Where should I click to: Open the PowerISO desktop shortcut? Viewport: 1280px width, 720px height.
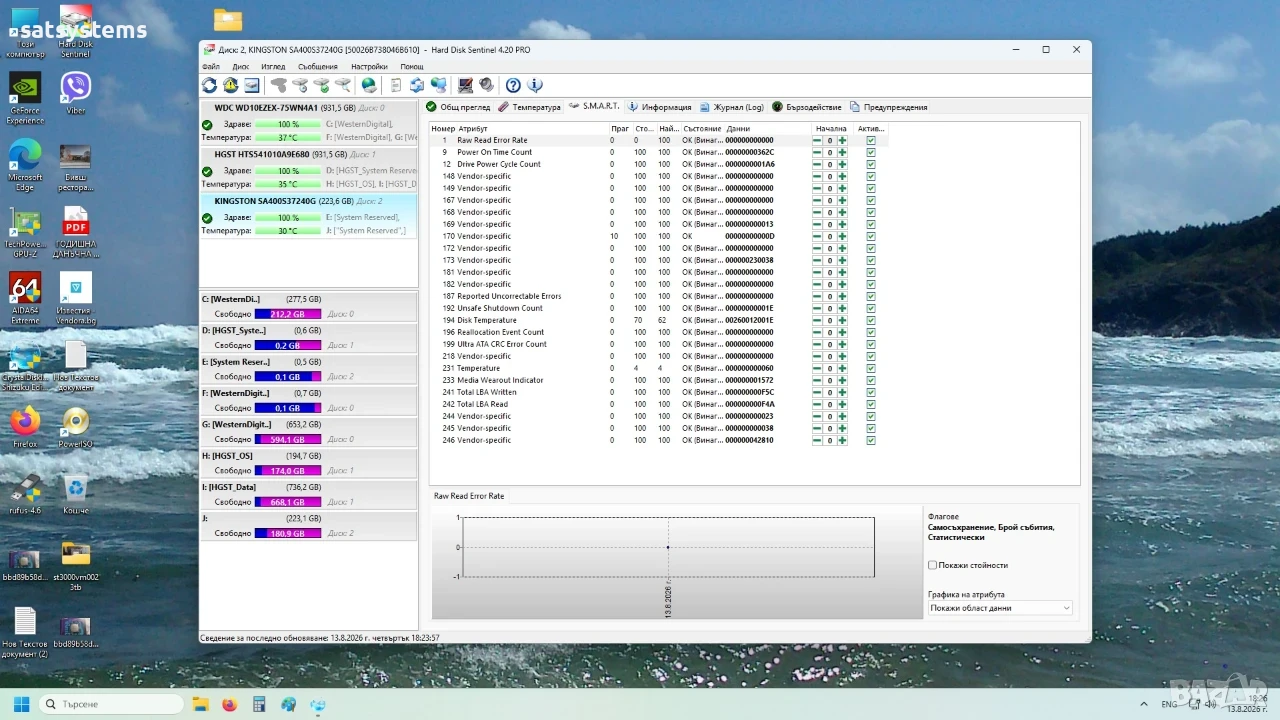tap(75, 428)
